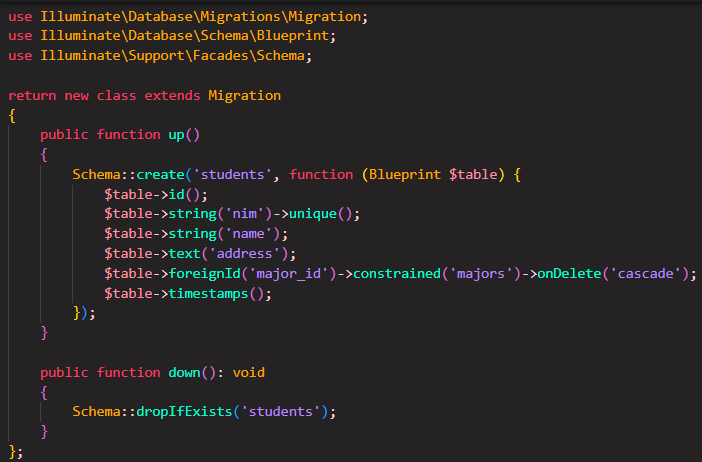Click the 'dropIfExists' method call
This screenshot has width=702, height=462.
pyautogui.click(x=184, y=411)
